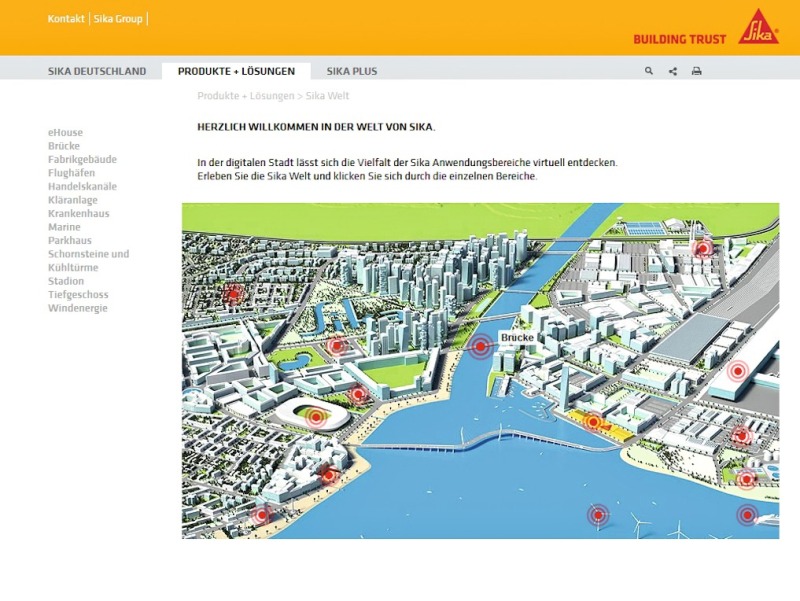
Task: Select Stadion in the sidebar
Action: click(66, 281)
